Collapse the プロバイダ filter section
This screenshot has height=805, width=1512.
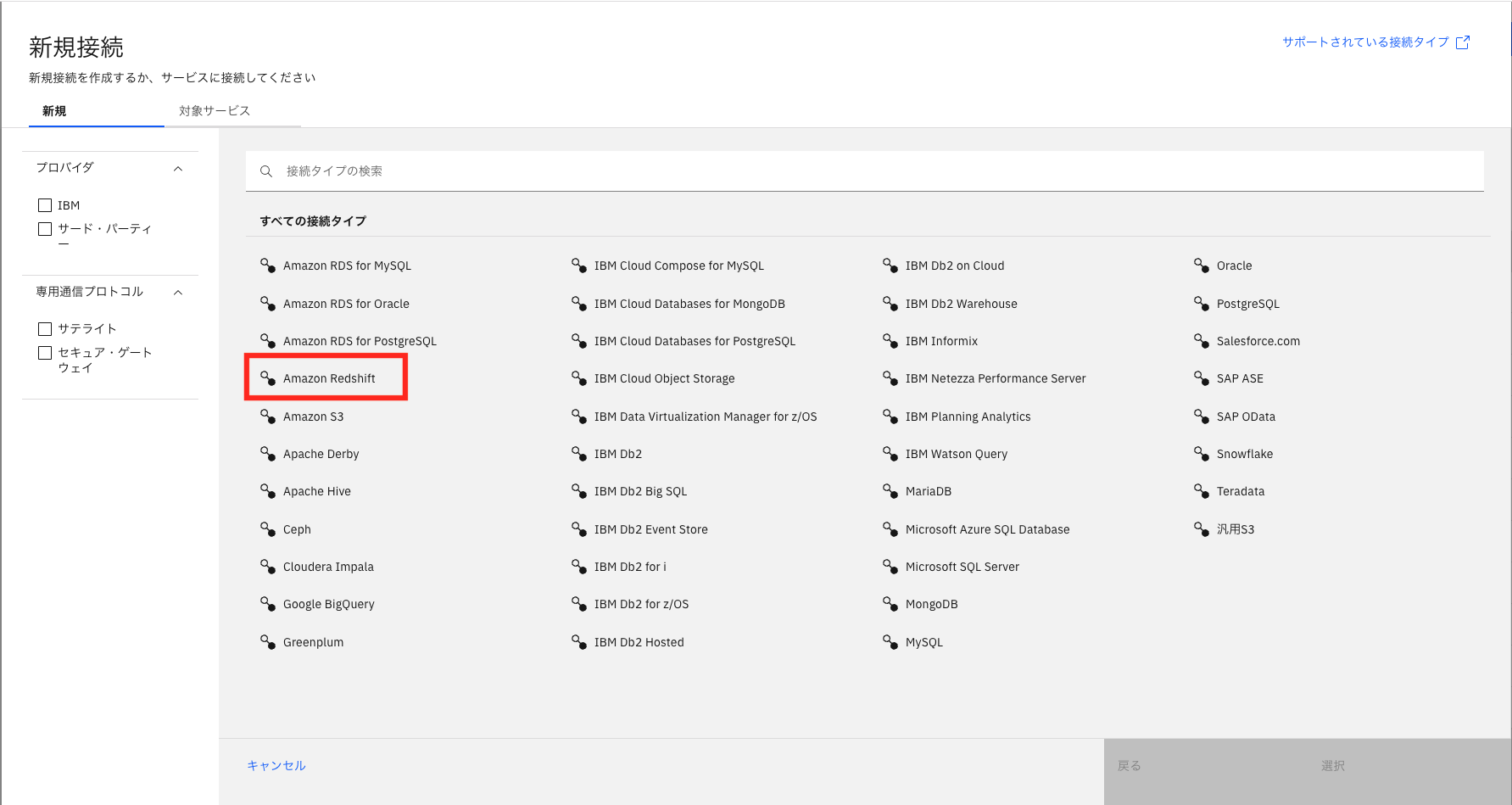pyautogui.click(x=178, y=169)
